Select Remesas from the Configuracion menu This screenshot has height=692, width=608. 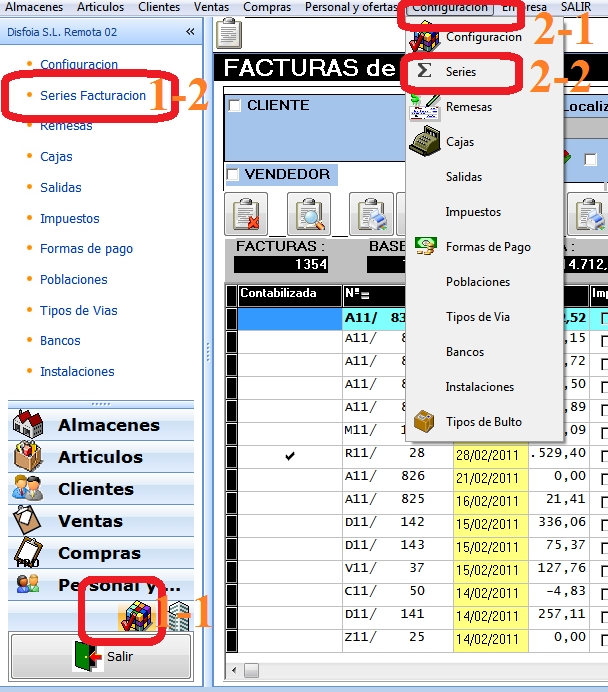[468, 107]
